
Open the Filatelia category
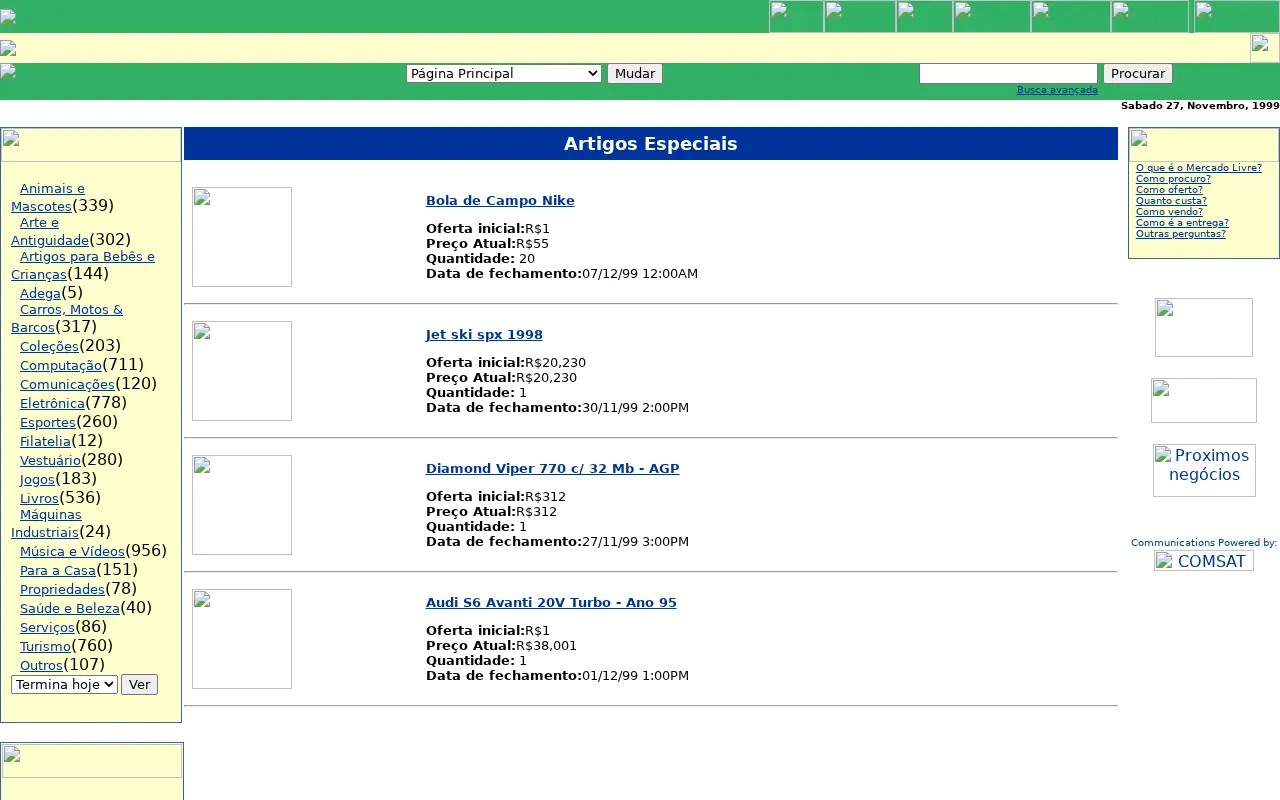point(45,441)
